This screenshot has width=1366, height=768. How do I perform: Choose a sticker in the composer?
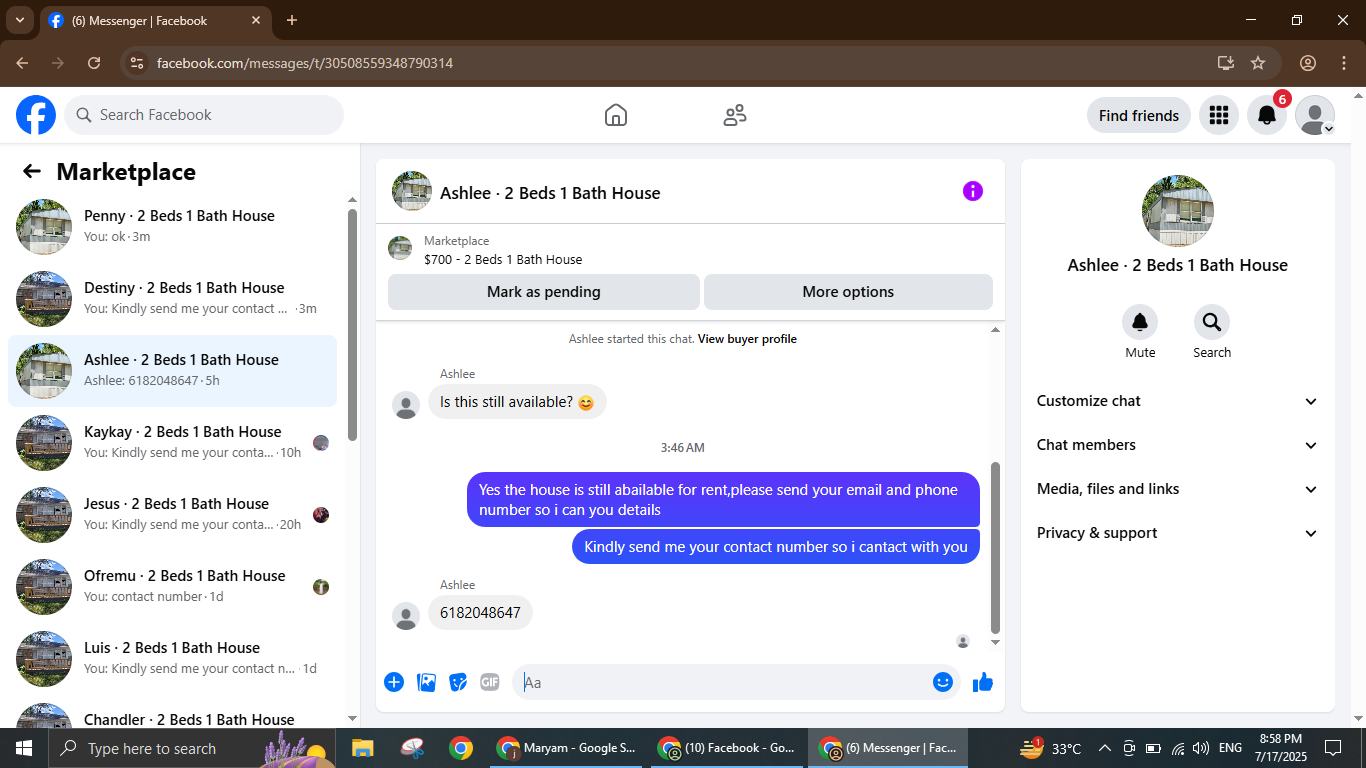458,682
